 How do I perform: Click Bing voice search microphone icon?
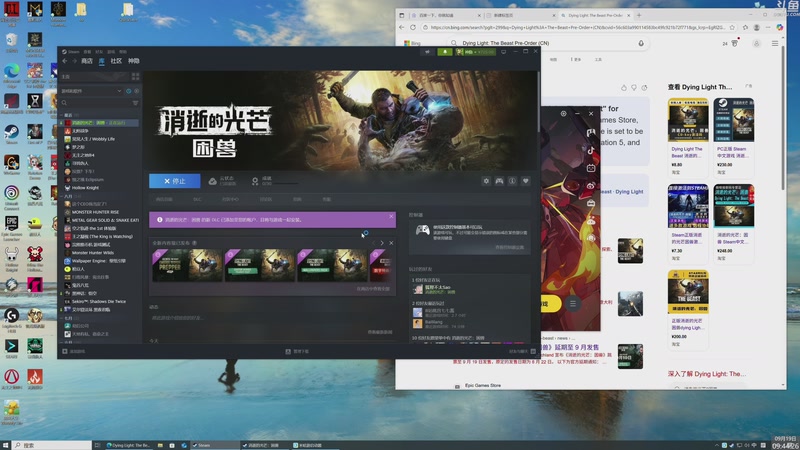(x=641, y=43)
